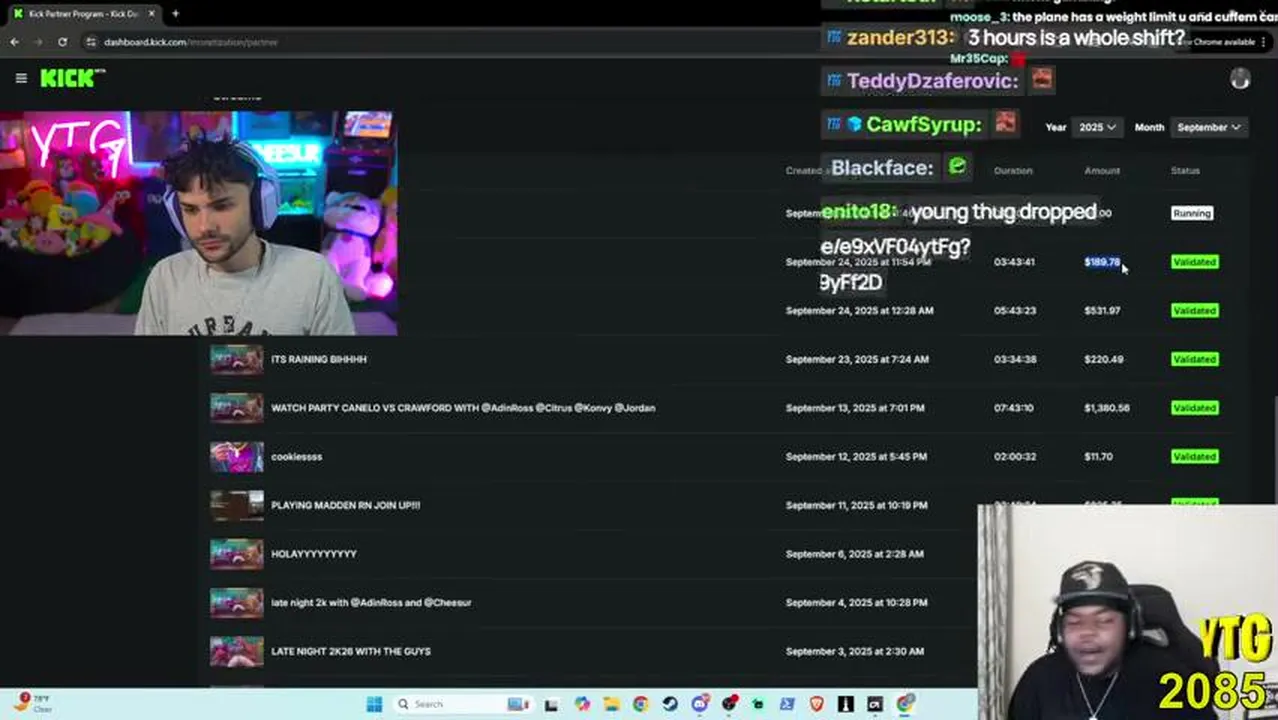
Task: Click the 05:43:23 duration value
Action: (x=1014, y=311)
